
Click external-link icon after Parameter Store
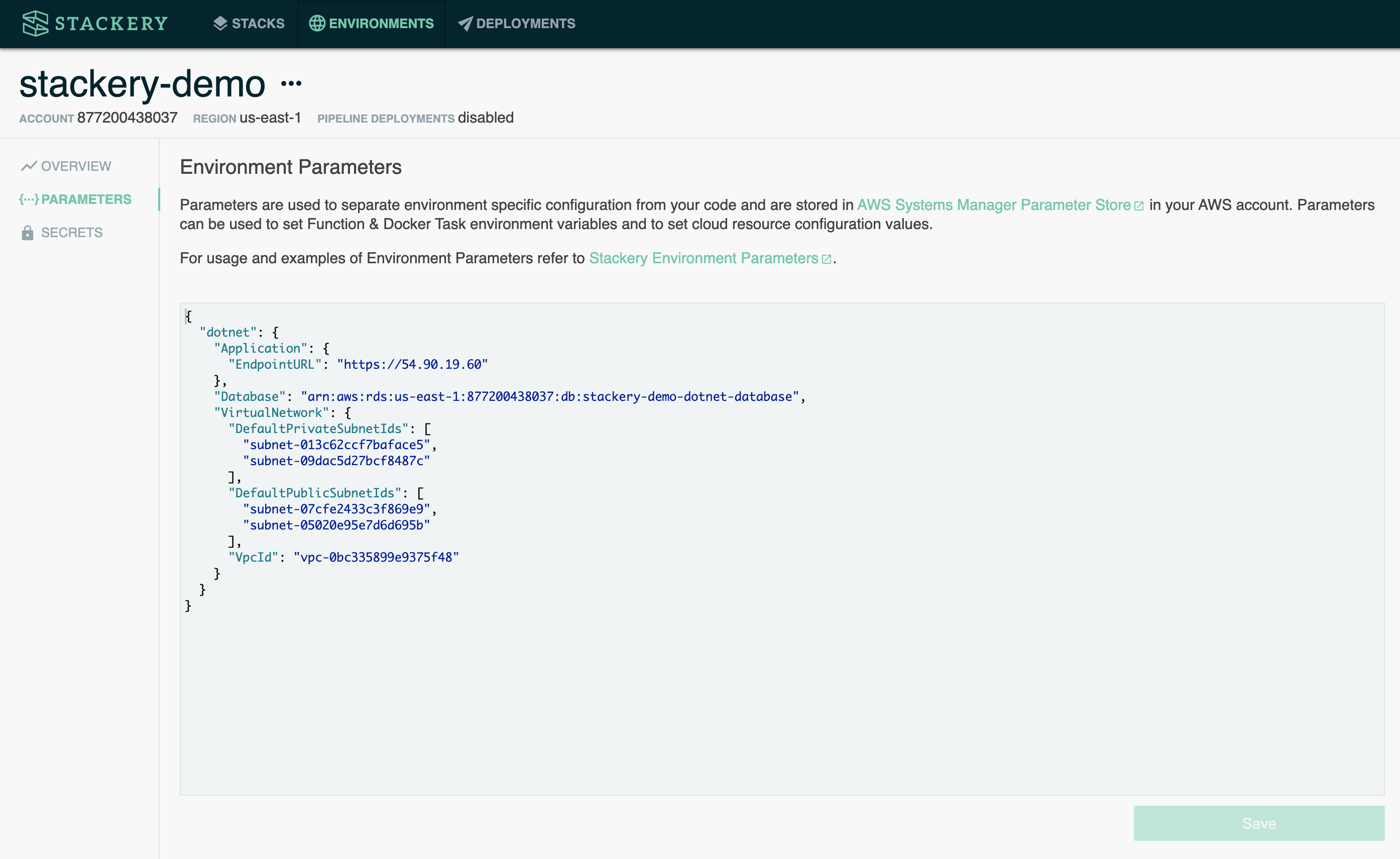click(1139, 206)
